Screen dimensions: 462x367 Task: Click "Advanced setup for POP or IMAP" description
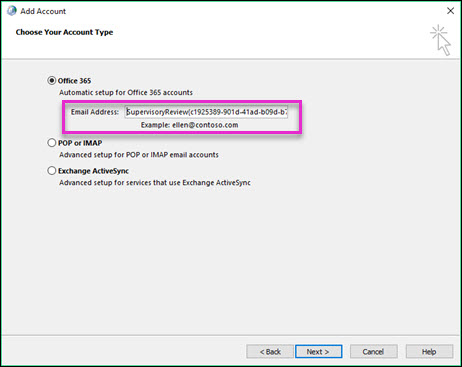139,155
